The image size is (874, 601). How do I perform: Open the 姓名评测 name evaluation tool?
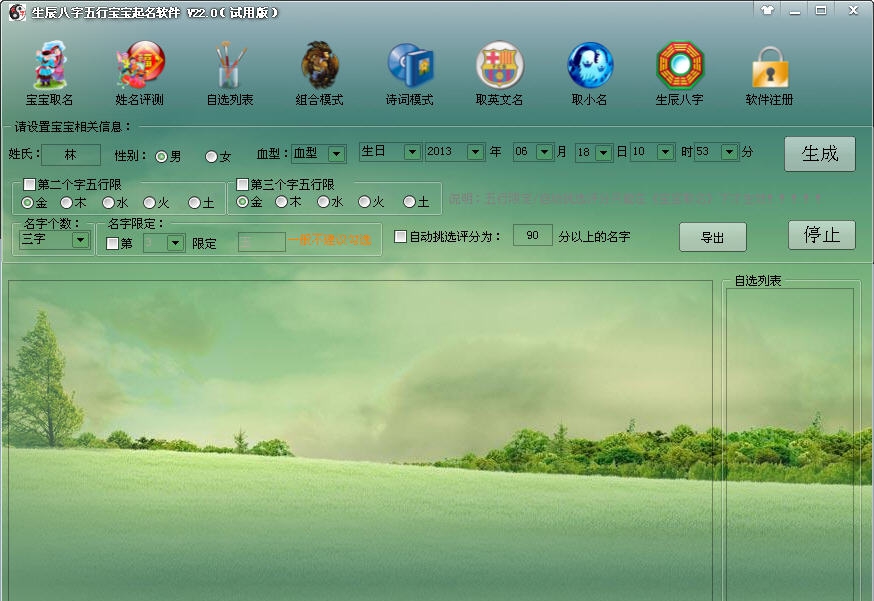140,70
